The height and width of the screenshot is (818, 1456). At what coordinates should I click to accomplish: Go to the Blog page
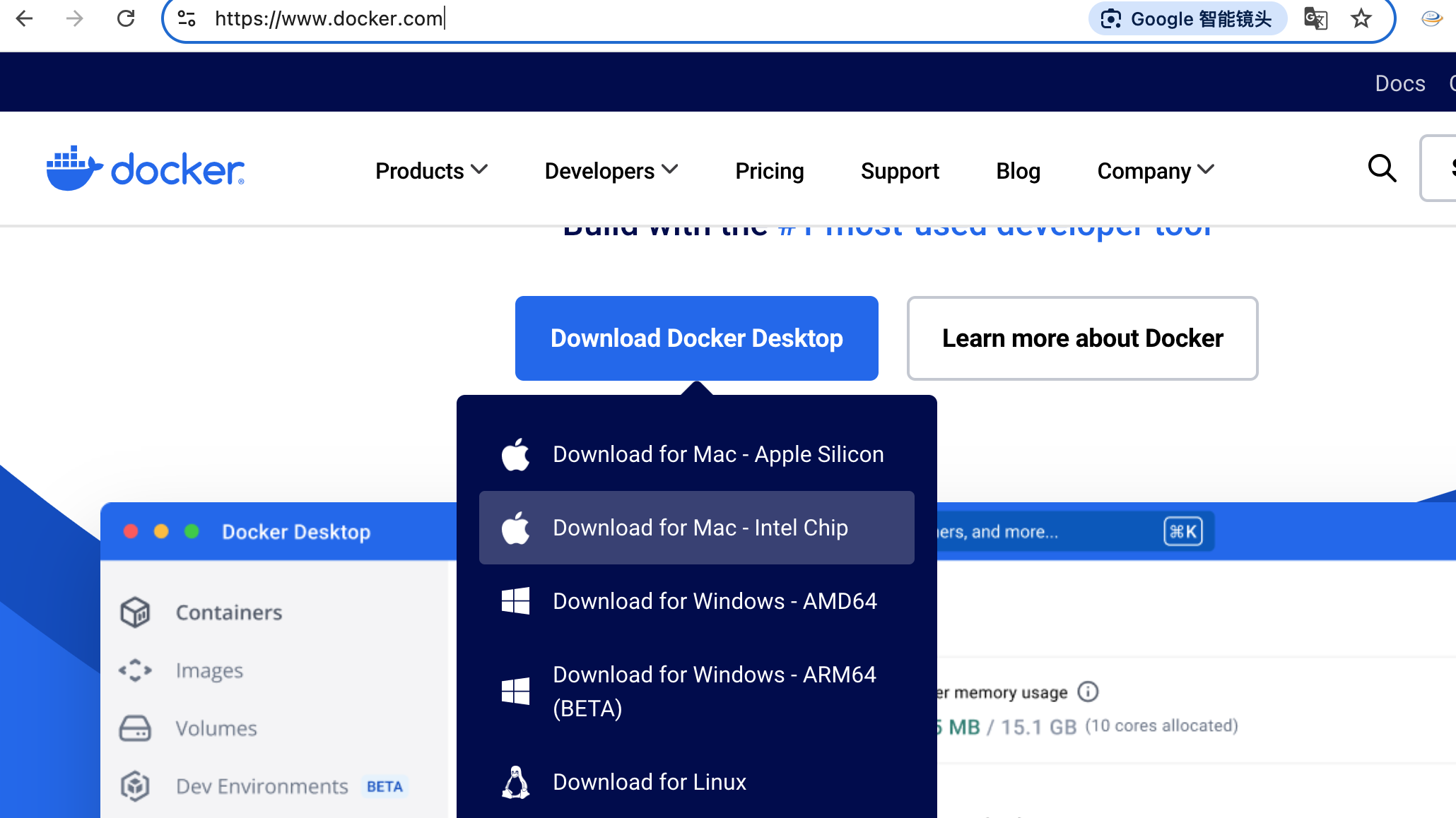coord(1018,171)
